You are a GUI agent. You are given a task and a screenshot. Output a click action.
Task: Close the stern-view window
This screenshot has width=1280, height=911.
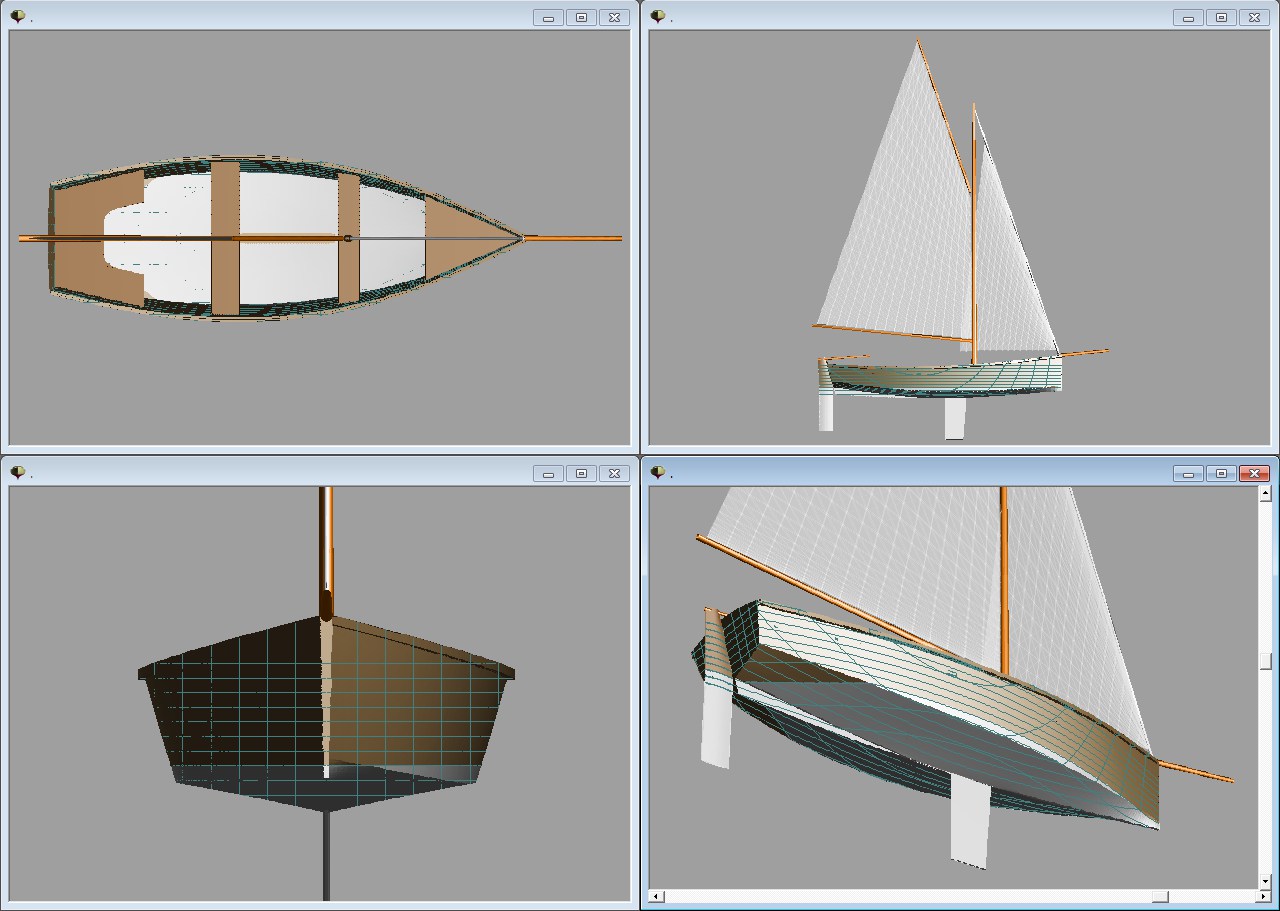614,473
